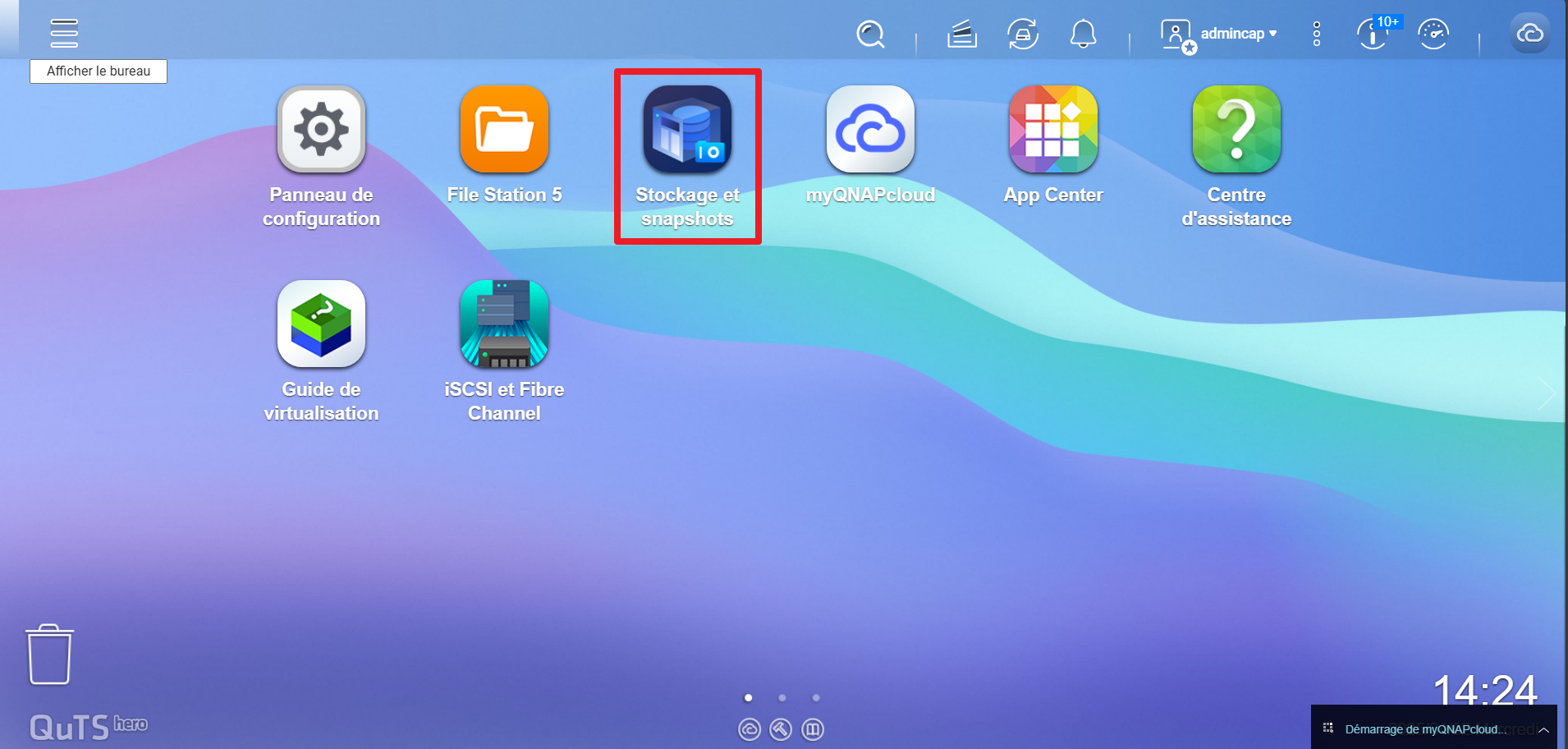Click the Démarrage de myQNAPcloud notification text
The height and width of the screenshot is (749, 1568).
(x=1425, y=729)
